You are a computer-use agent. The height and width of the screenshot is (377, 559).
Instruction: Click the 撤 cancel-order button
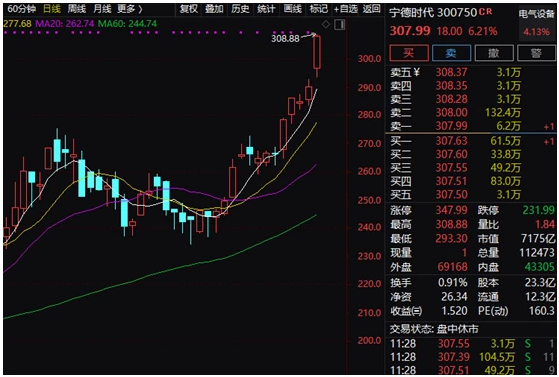point(493,53)
